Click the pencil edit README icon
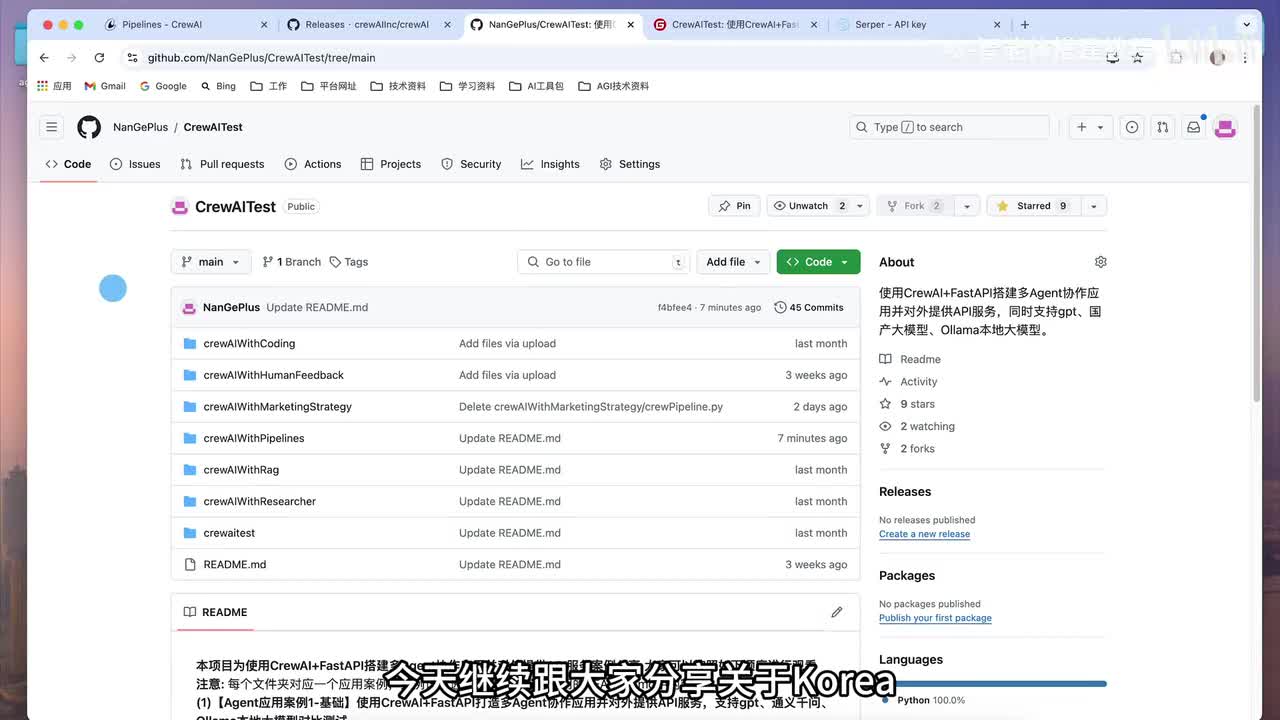The width and height of the screenshot is (1280, 720). coord(837,612)
